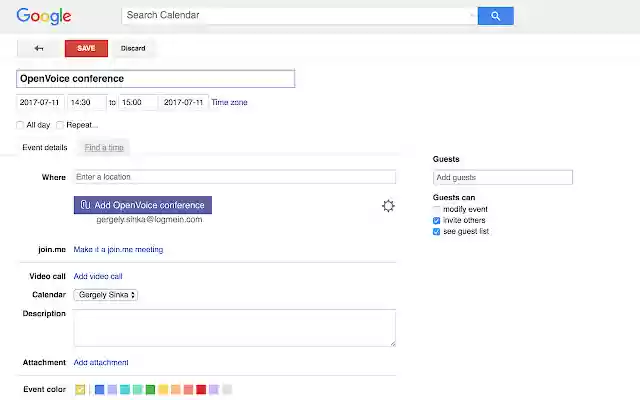
Task: Choose the turquoise event color
Action: pyautogui.click(x=125, y=389)
